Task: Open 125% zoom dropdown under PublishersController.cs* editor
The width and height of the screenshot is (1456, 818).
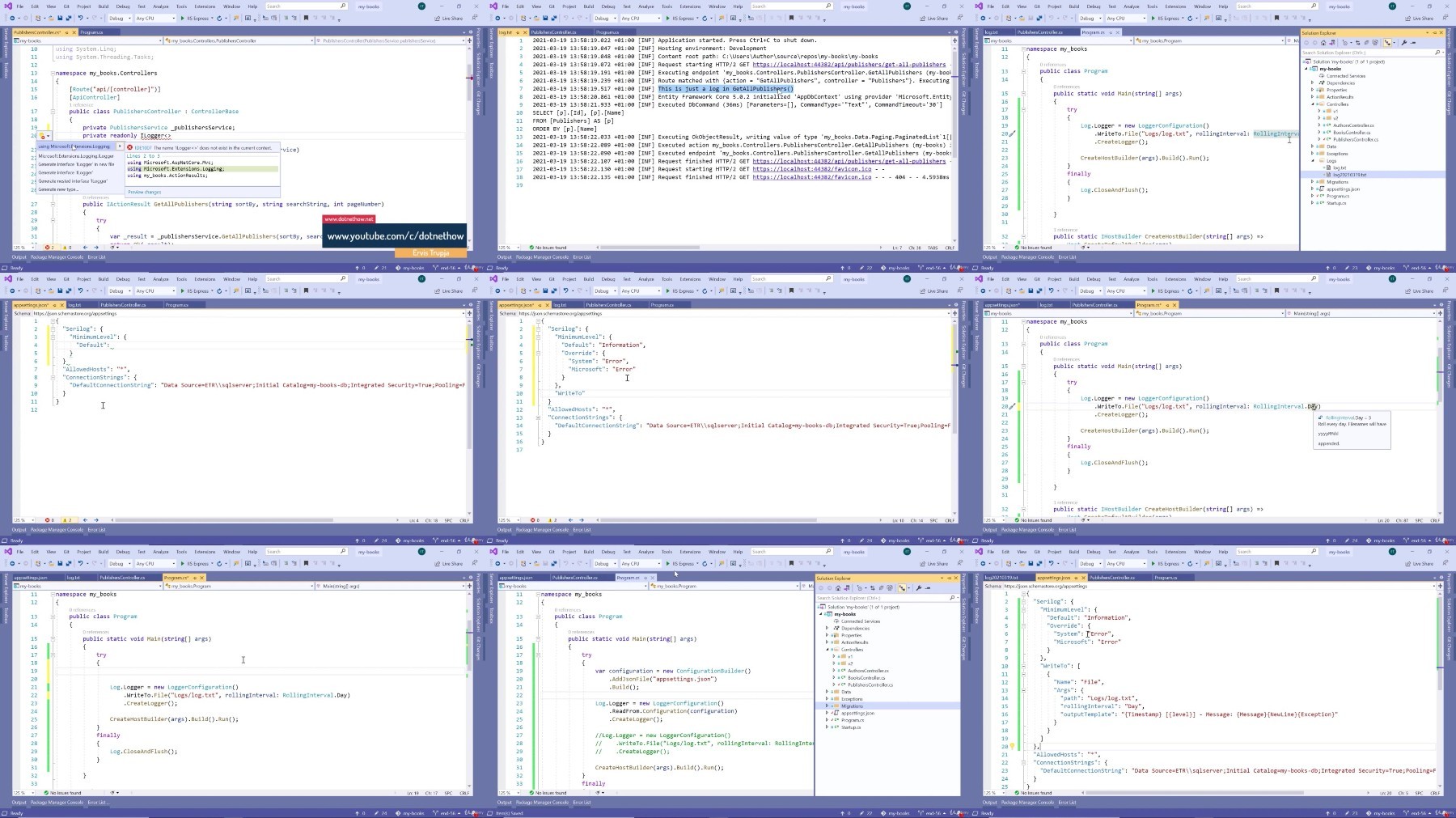Action: pyautogui.click(x=24, y=248)
